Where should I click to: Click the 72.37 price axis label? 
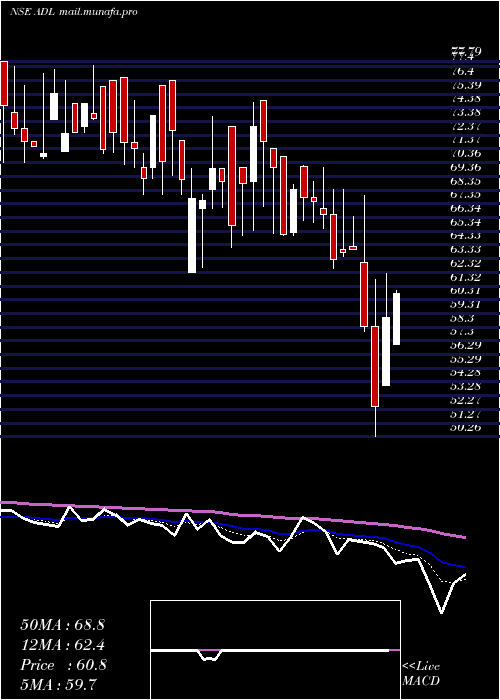(x=465, y=126)
